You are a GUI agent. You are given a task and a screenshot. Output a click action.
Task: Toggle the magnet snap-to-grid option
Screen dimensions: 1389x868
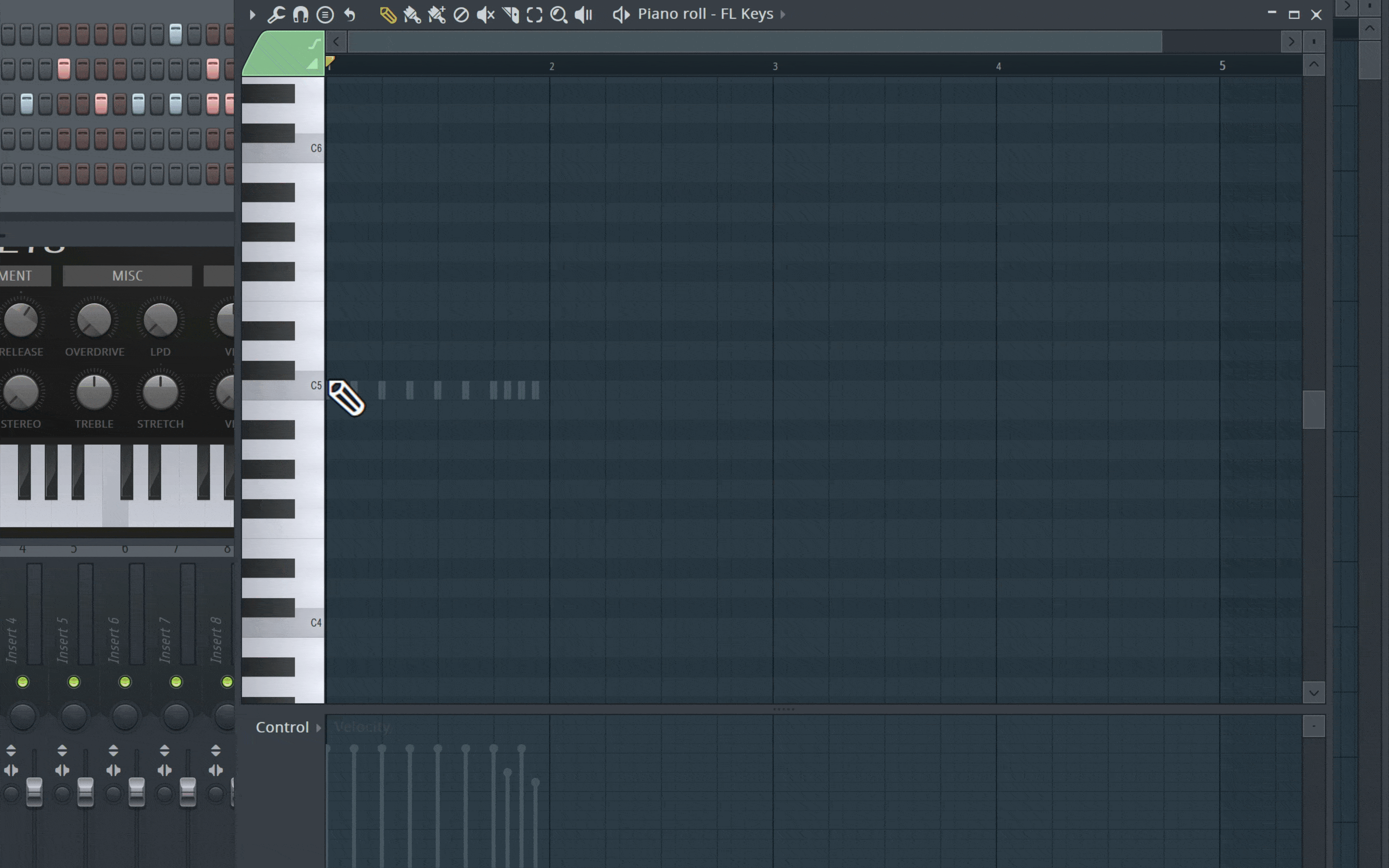301,14
